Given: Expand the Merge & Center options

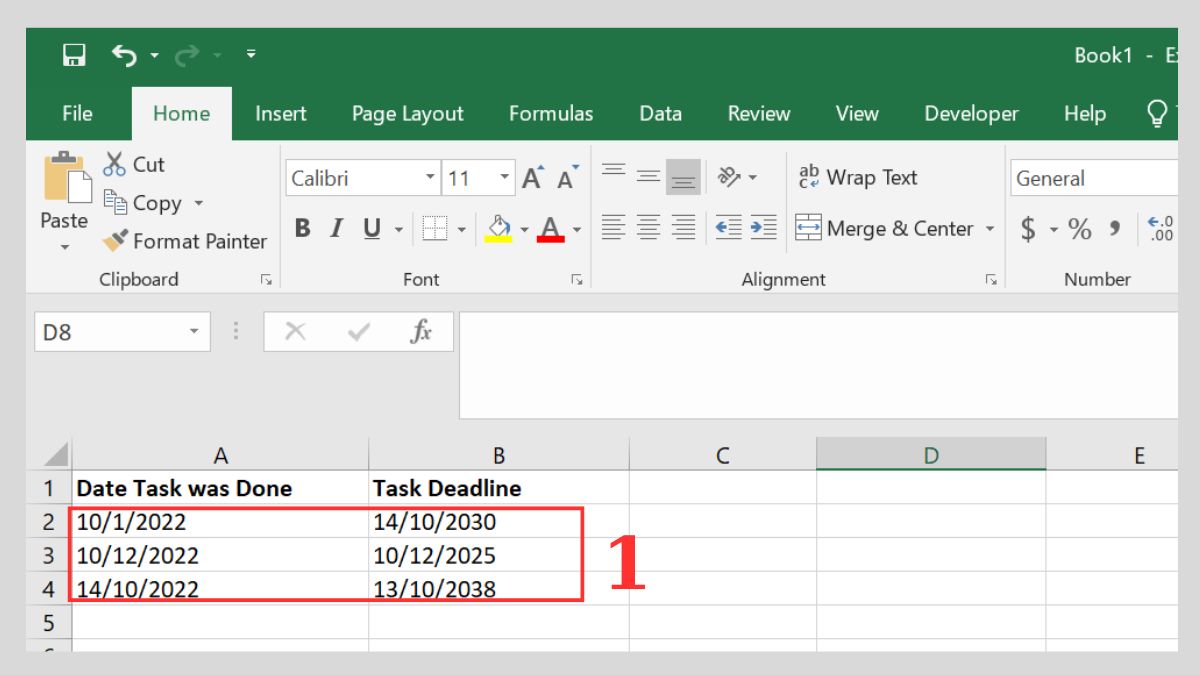Looking at the screenshot, I should coord(988,228).
